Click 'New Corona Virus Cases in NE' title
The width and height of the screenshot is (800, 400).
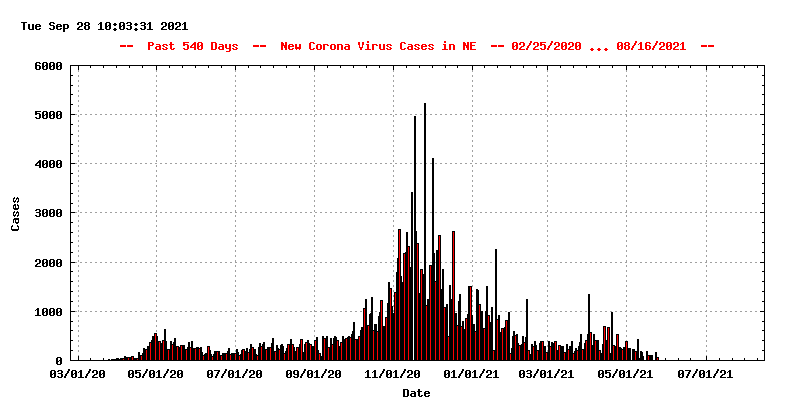point(378,46)
